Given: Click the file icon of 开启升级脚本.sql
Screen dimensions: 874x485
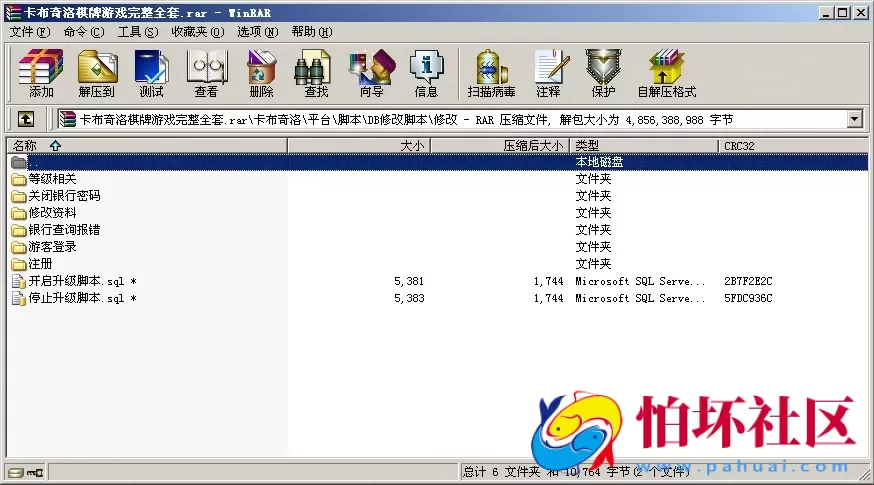Looking at the screenshot, I should click(x=19, y=281).
